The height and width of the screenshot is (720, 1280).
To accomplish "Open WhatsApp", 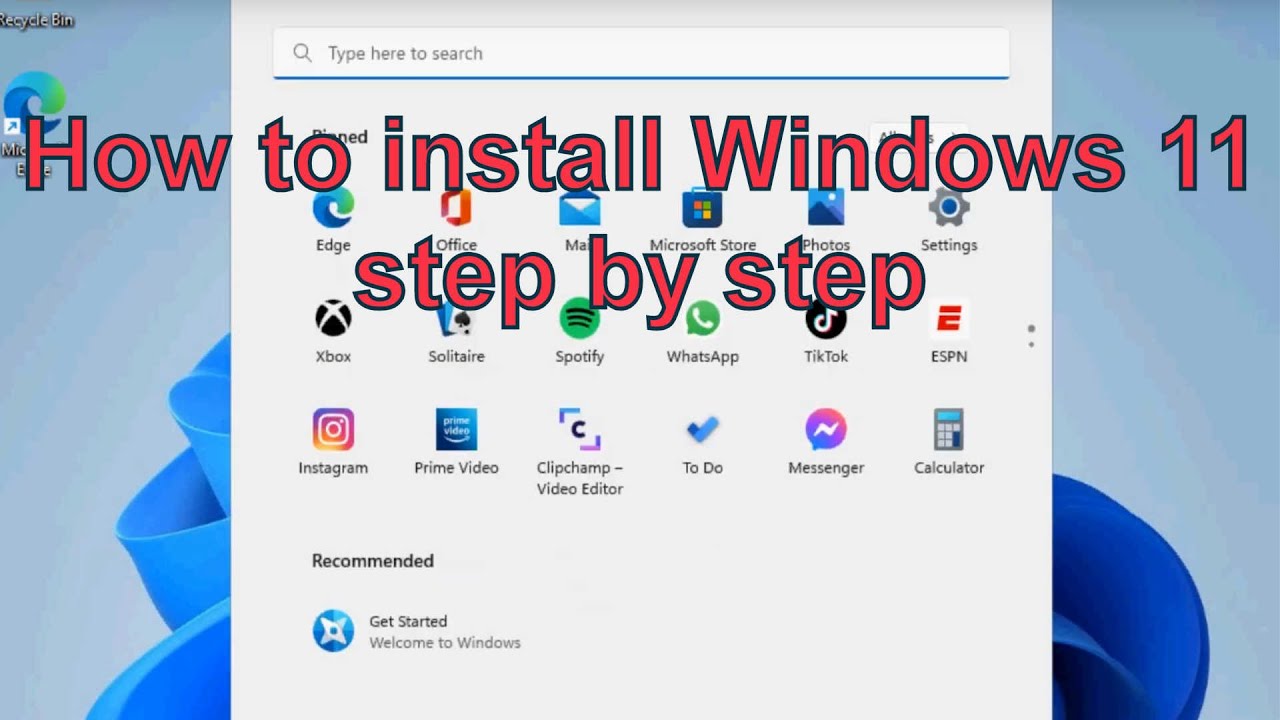I will (x=702, y=332).
